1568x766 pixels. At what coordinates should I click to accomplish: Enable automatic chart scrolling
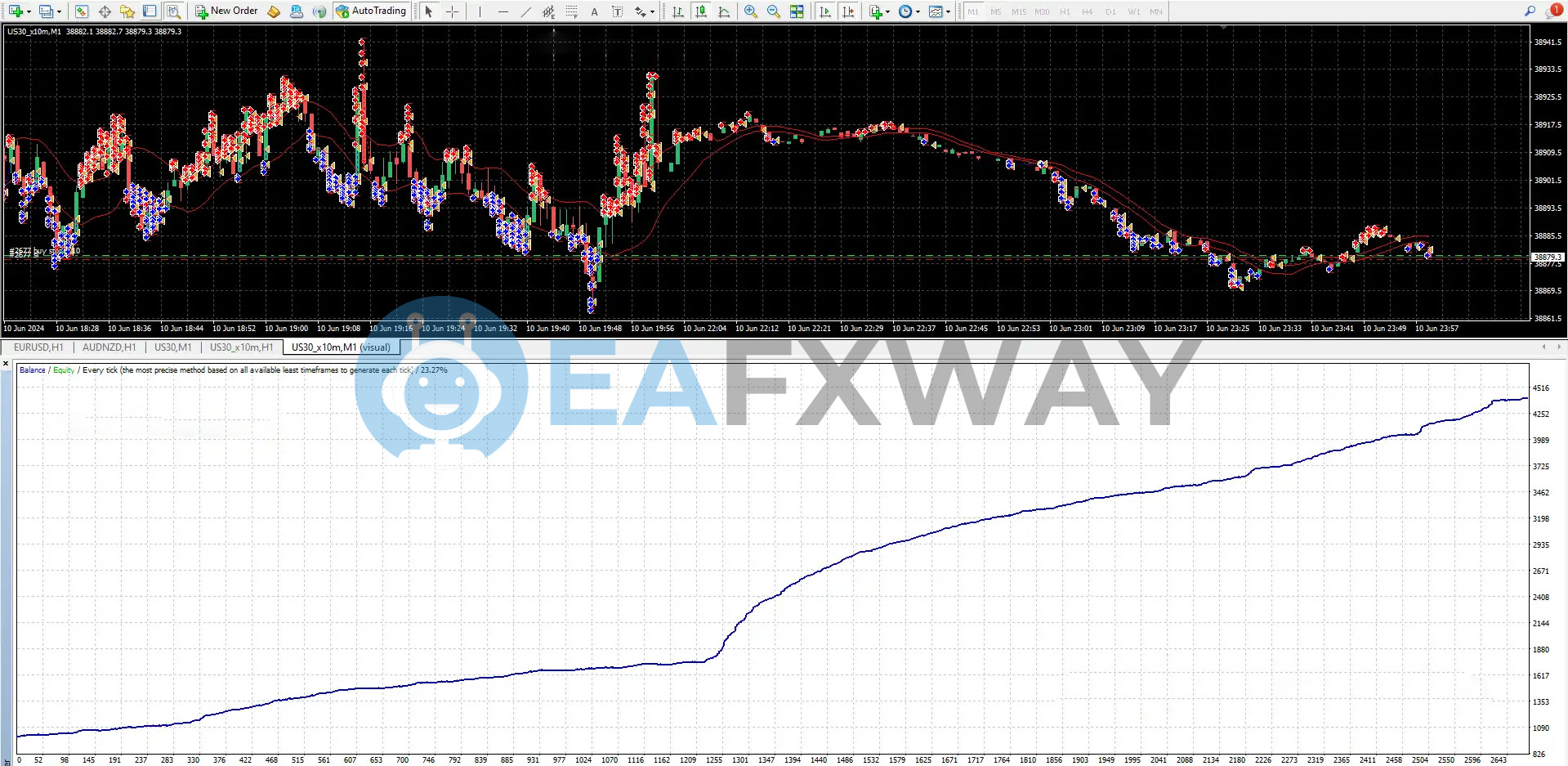[825, 11]
